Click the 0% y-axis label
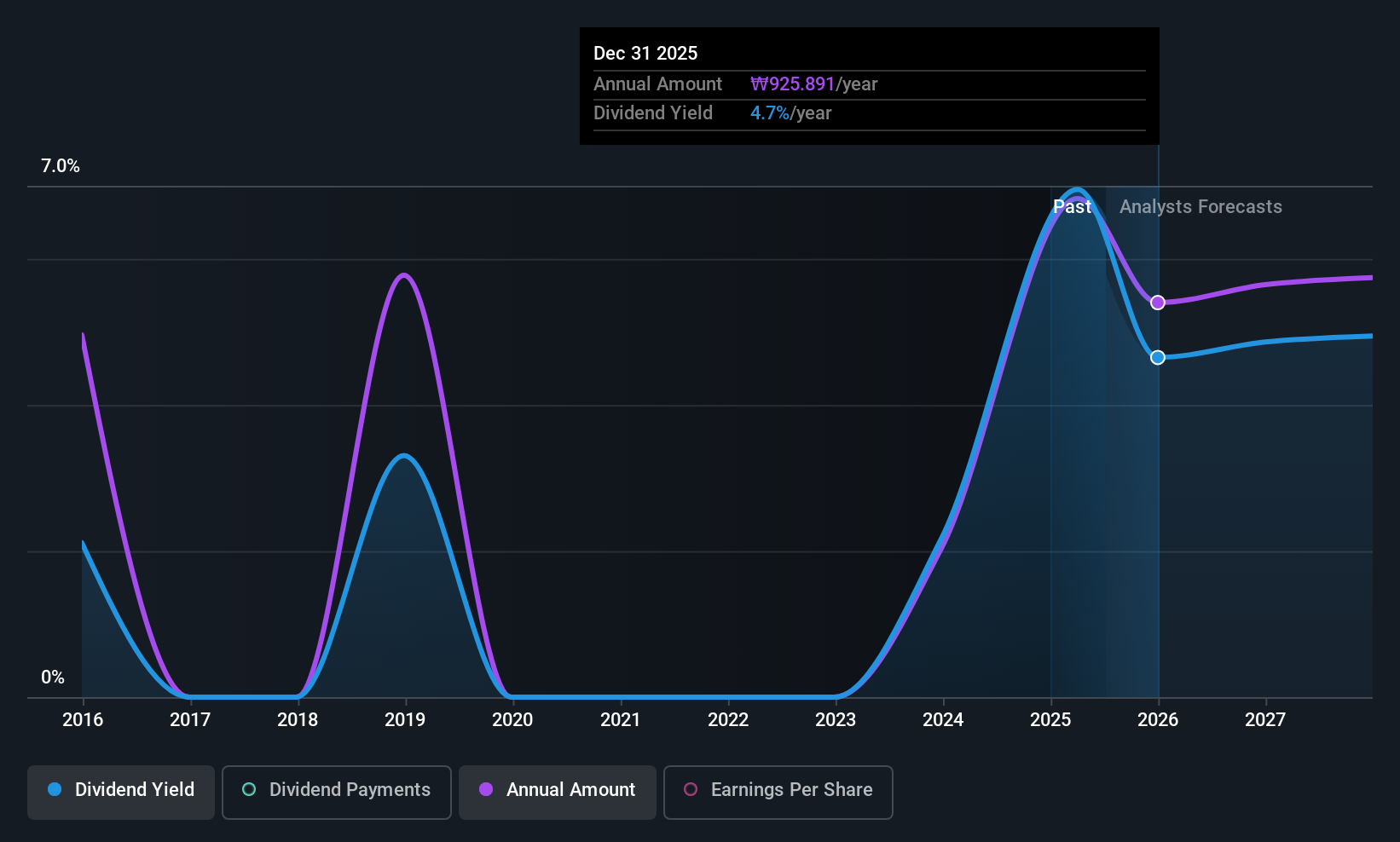 click(x=53, y=678)
